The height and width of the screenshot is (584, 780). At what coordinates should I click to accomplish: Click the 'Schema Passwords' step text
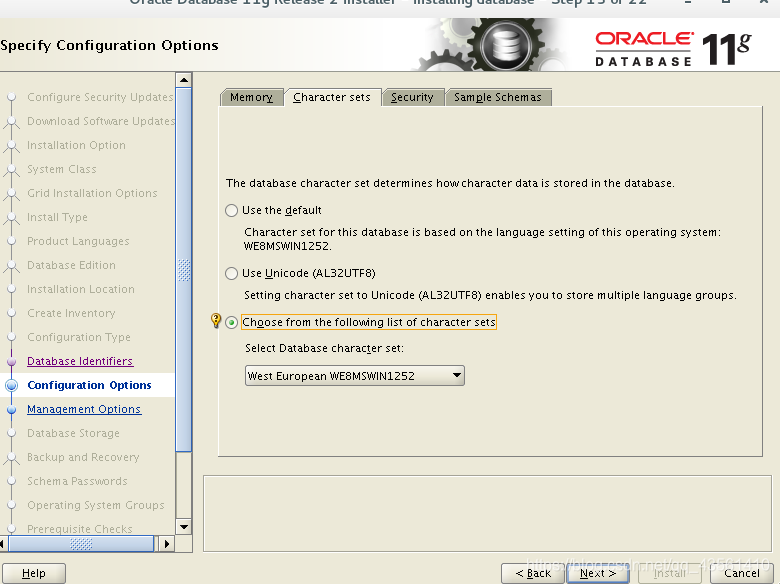click(77, 481)
